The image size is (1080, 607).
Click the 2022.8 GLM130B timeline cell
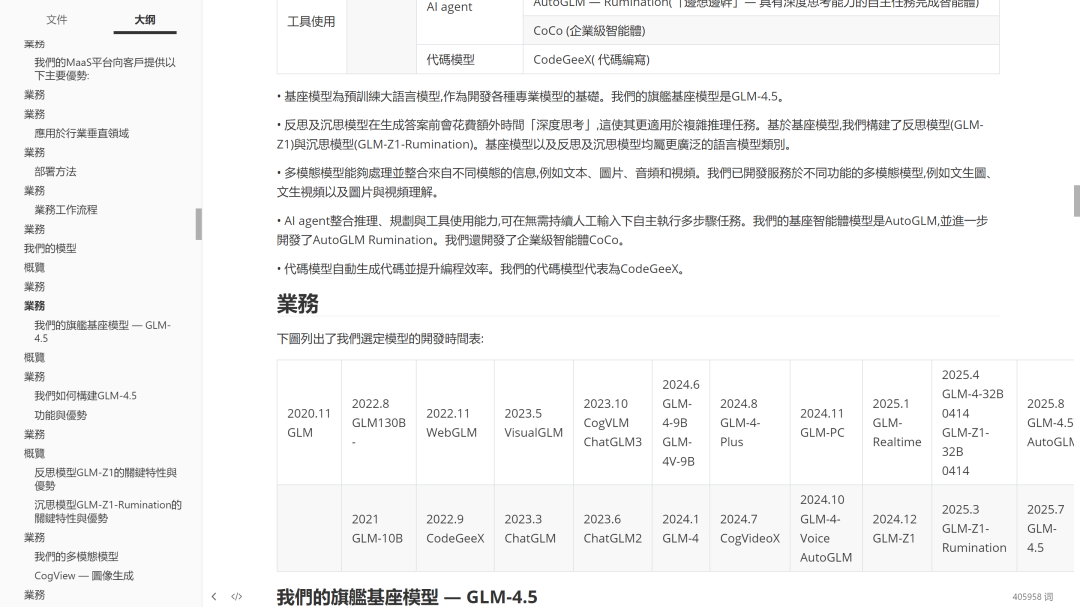coord(379,422)
